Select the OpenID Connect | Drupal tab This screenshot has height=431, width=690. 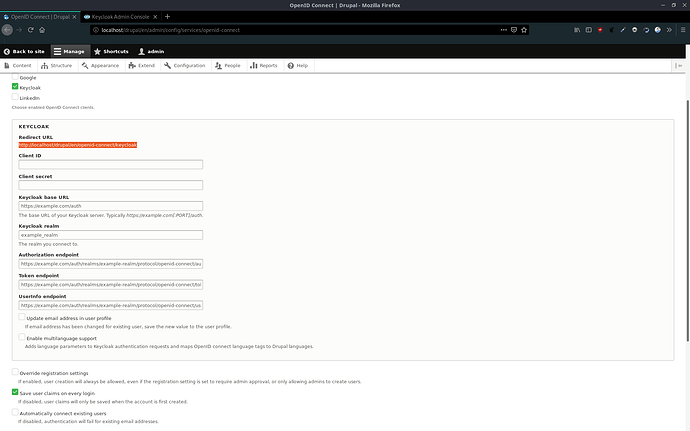click(x=40, y=17)
